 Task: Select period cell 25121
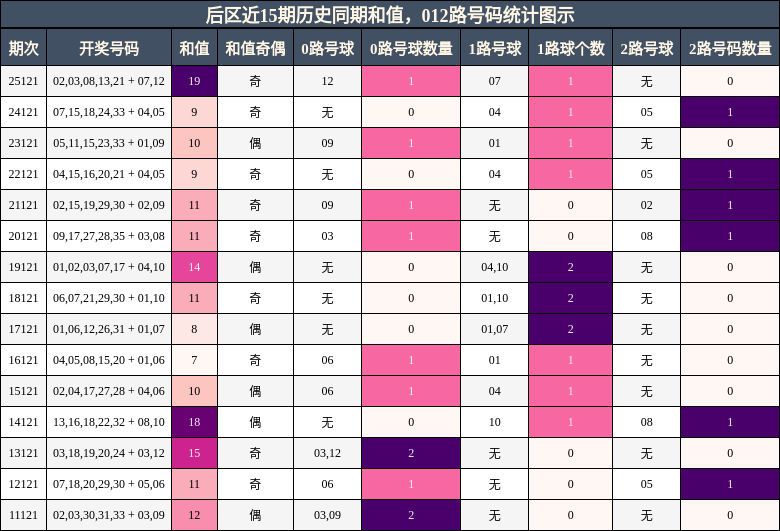pos(23,81)
